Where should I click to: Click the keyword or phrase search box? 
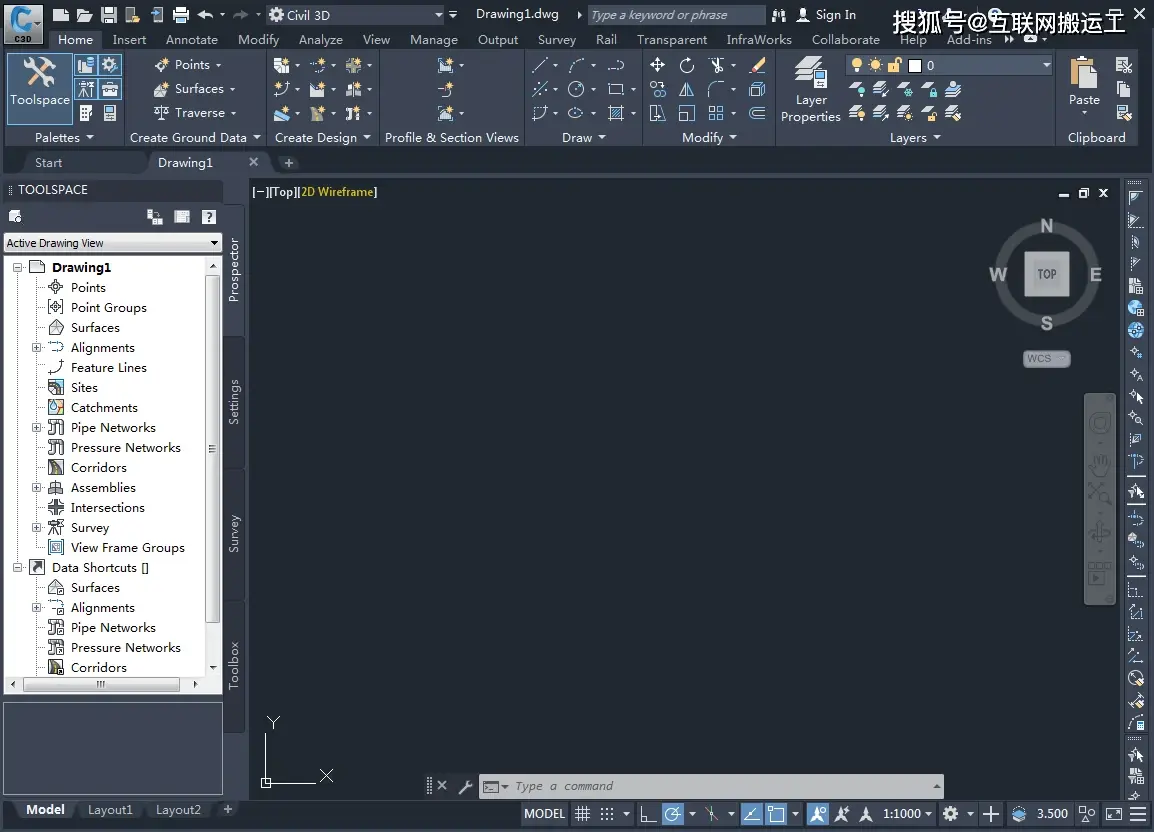click(676, 15)
